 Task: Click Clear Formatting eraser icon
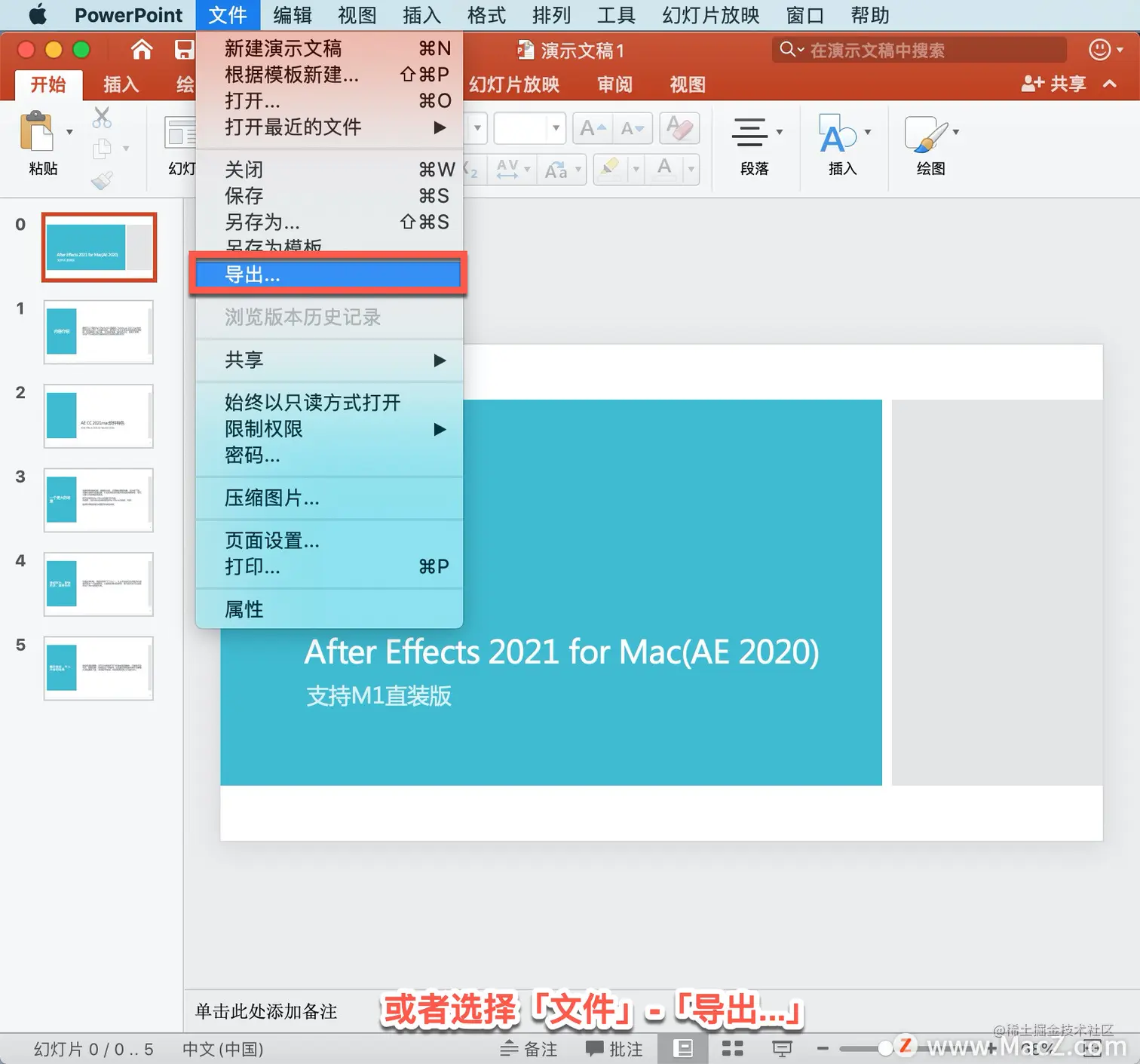point(679,129)
